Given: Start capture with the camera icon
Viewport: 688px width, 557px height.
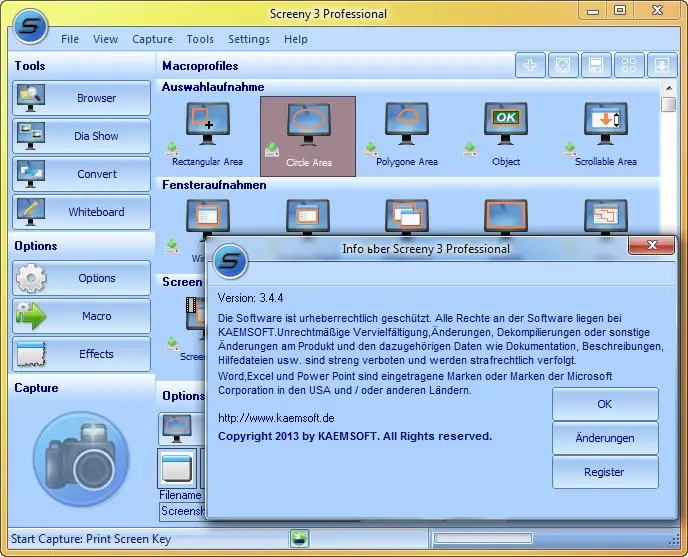Looking at the screenshot, I should pos(81,459).
